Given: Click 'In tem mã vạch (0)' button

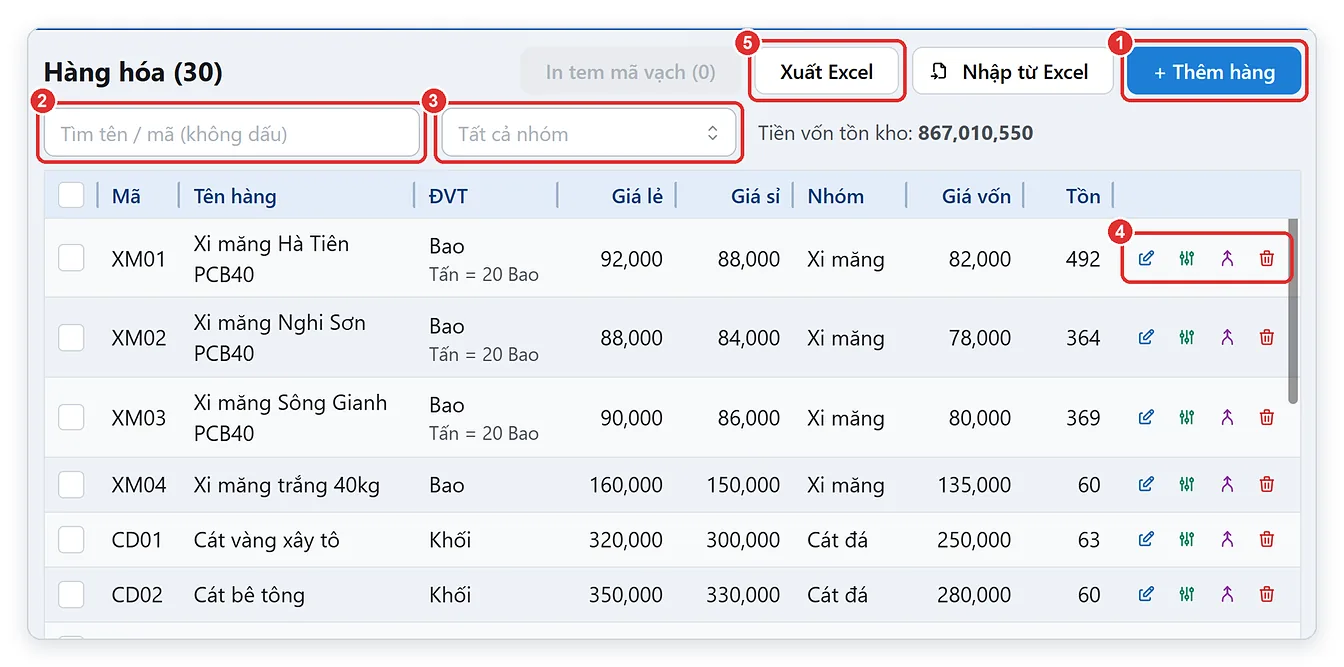Looking at the screenshot, I should 630,72.
